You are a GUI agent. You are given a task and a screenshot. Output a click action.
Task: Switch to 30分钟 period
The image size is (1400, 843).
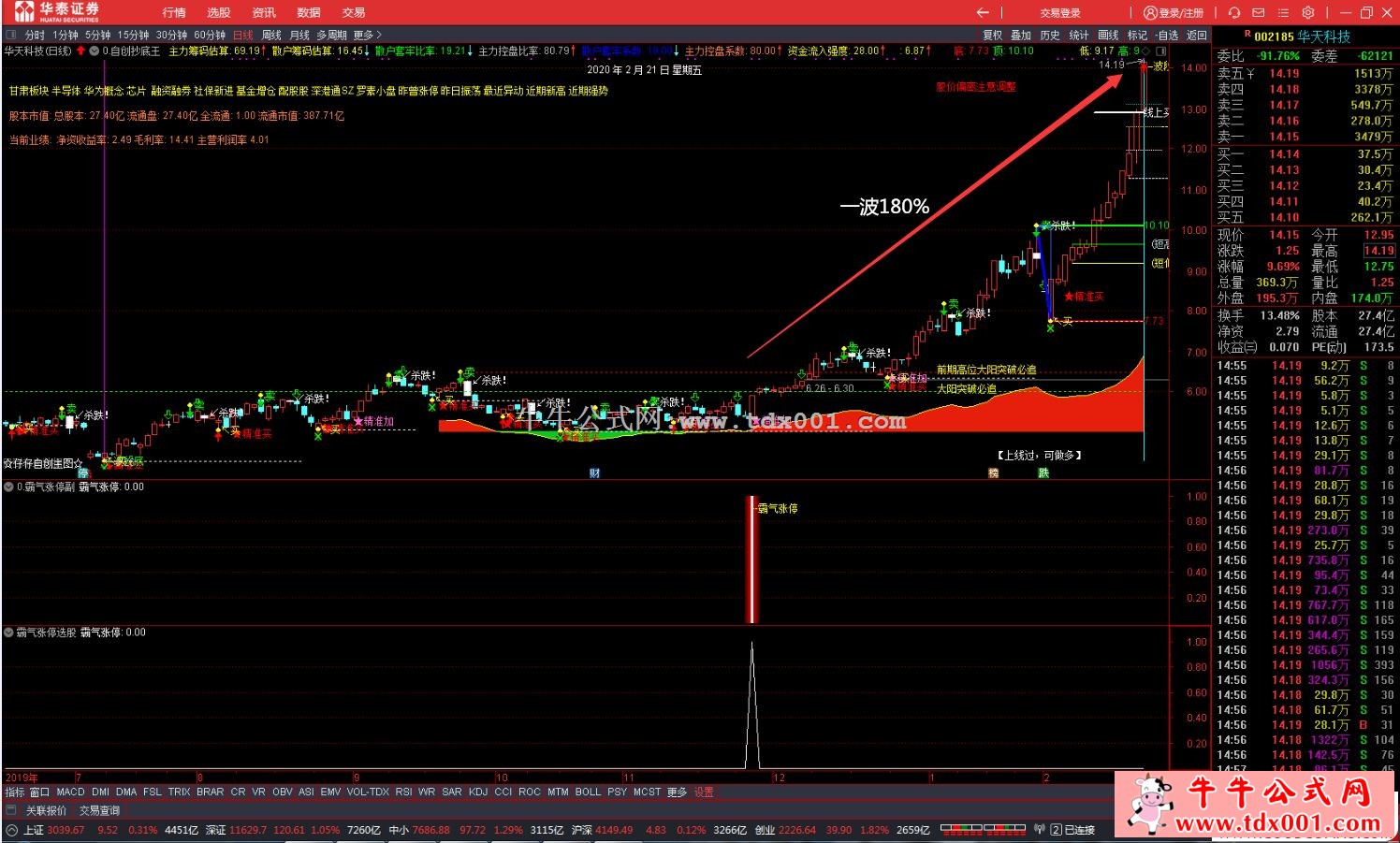click(x=171, y=35)
